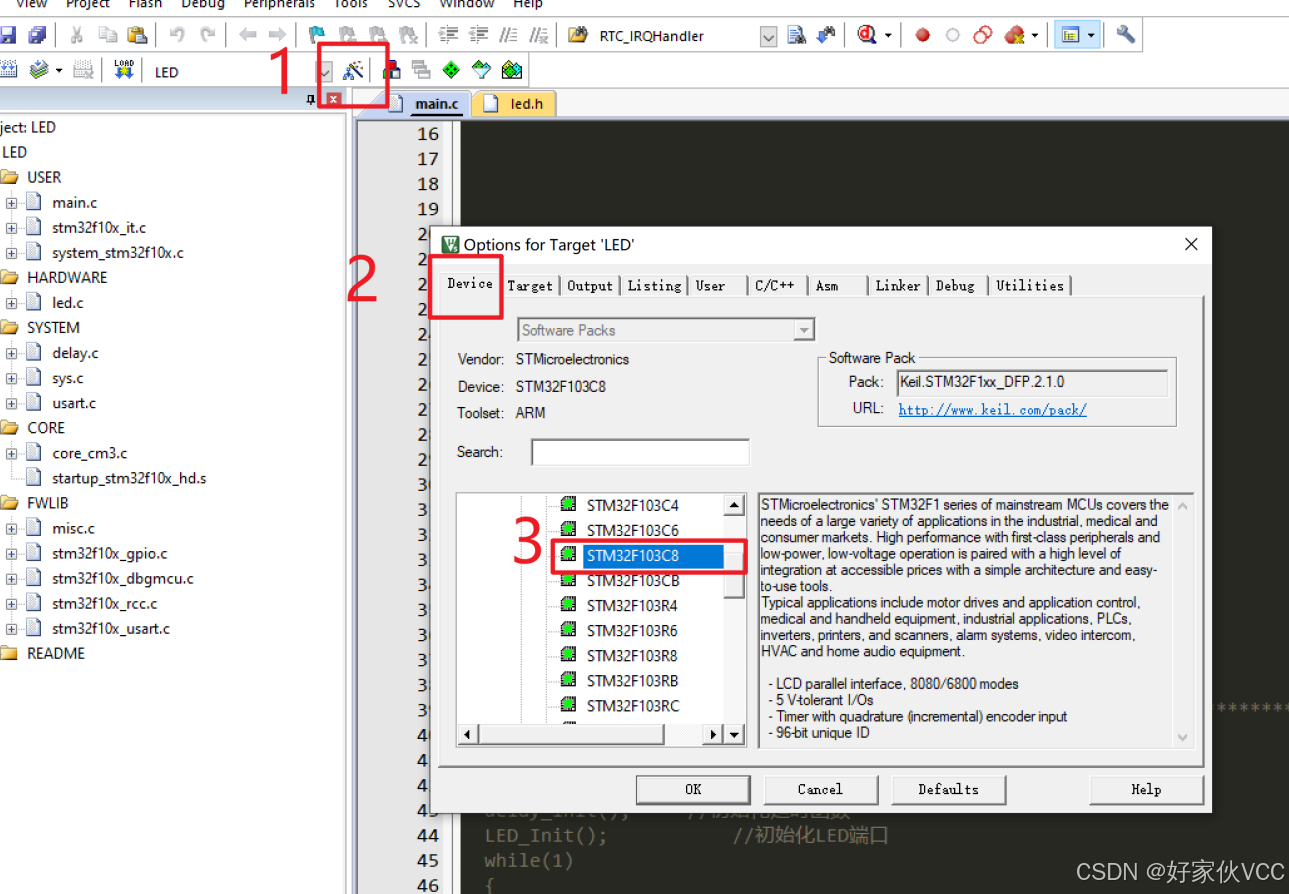
Task: Click Find icon next to RTC_IRQHandler
Action: [x=796, y=35]
